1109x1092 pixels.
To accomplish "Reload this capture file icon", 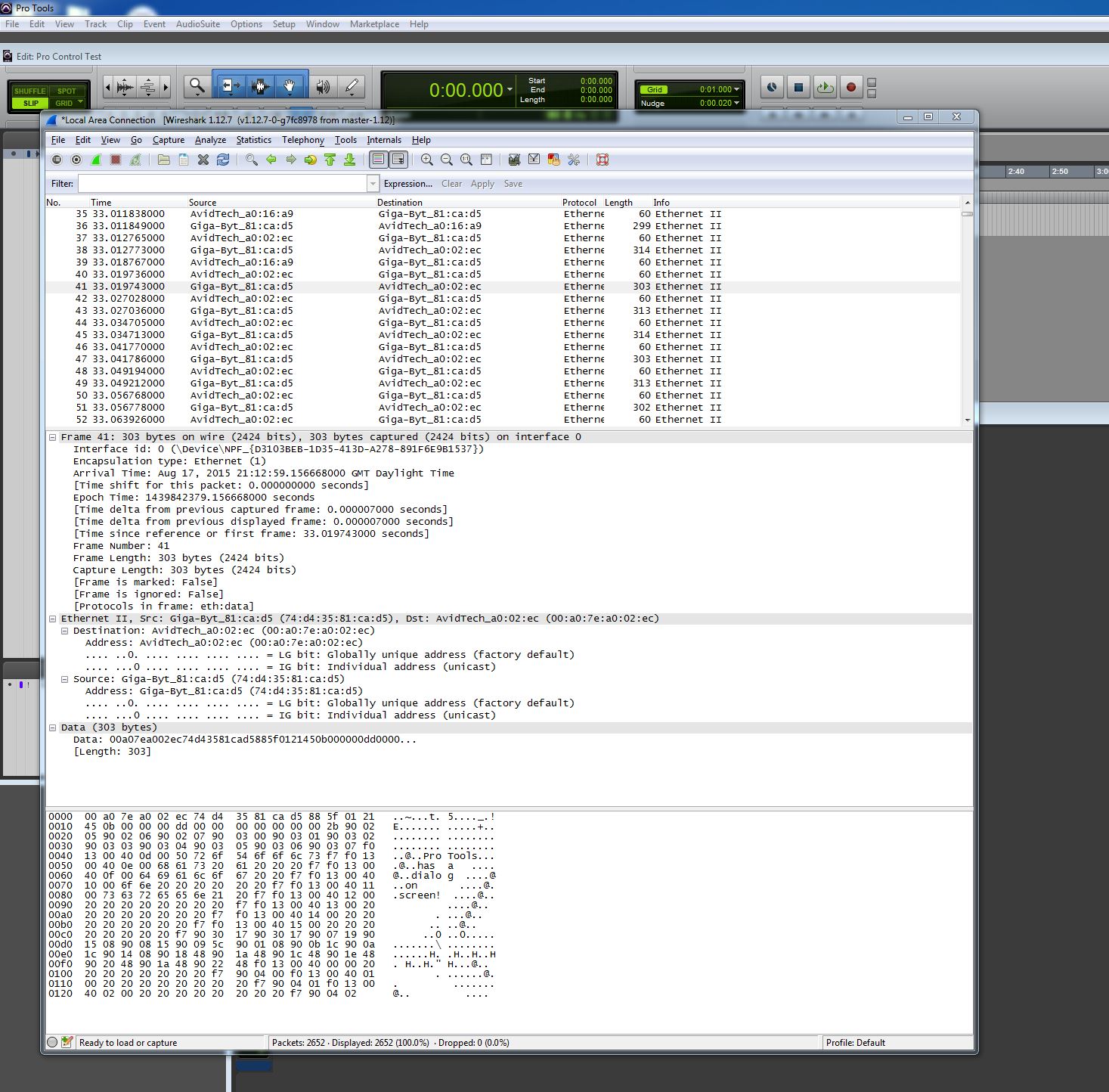I will point(222,160).
